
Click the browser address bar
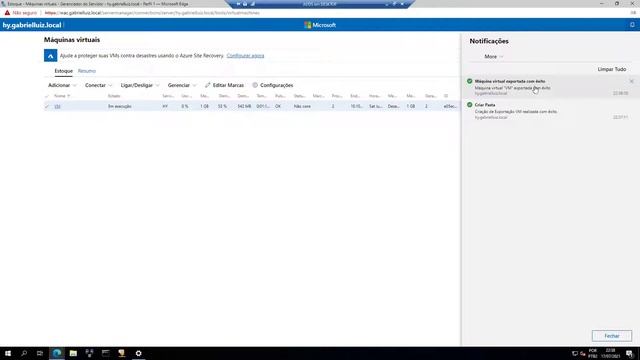152,13
